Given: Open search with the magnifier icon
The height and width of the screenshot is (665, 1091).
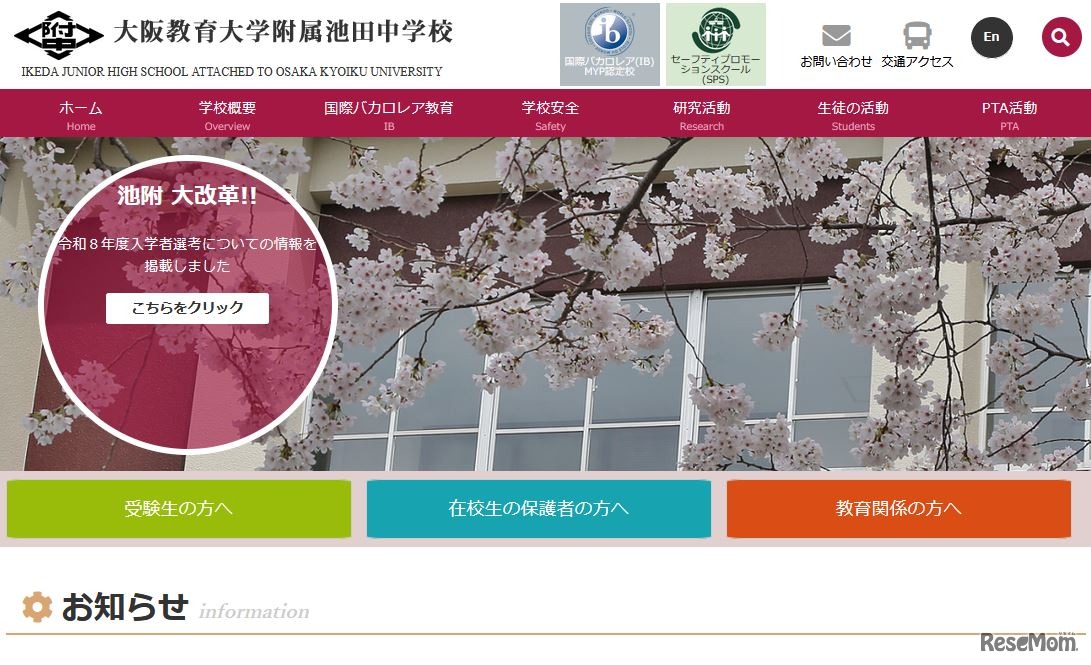Looking at the screenshot, I should pos(1062,37).
